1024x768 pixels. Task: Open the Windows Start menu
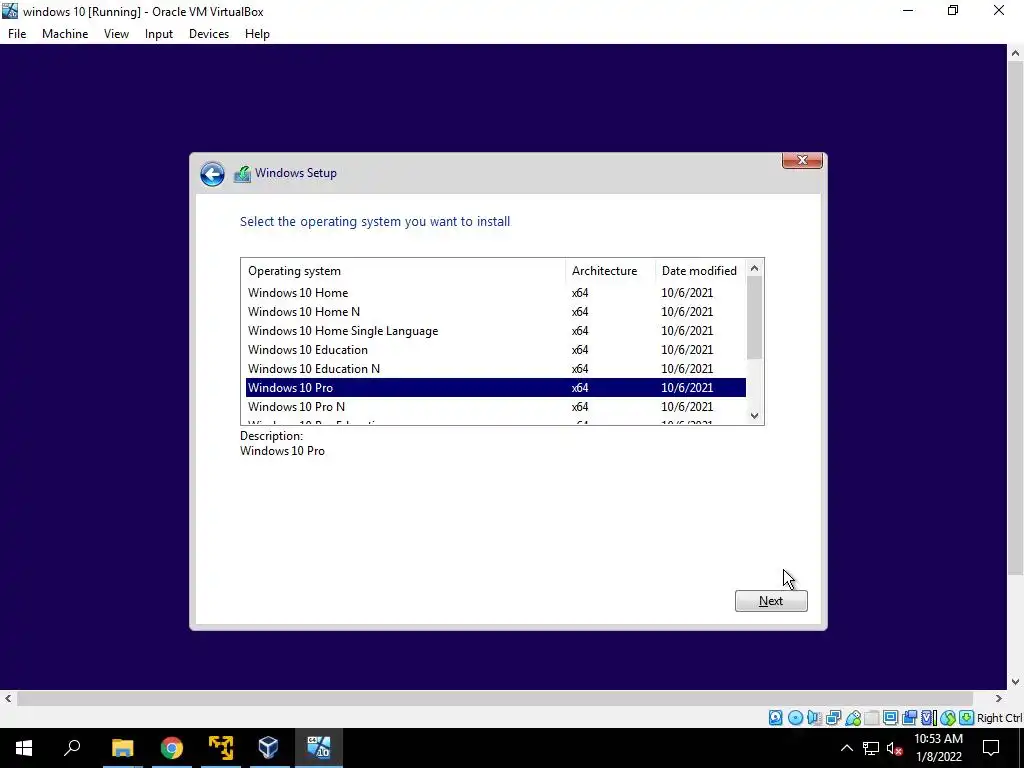(24, 747)
